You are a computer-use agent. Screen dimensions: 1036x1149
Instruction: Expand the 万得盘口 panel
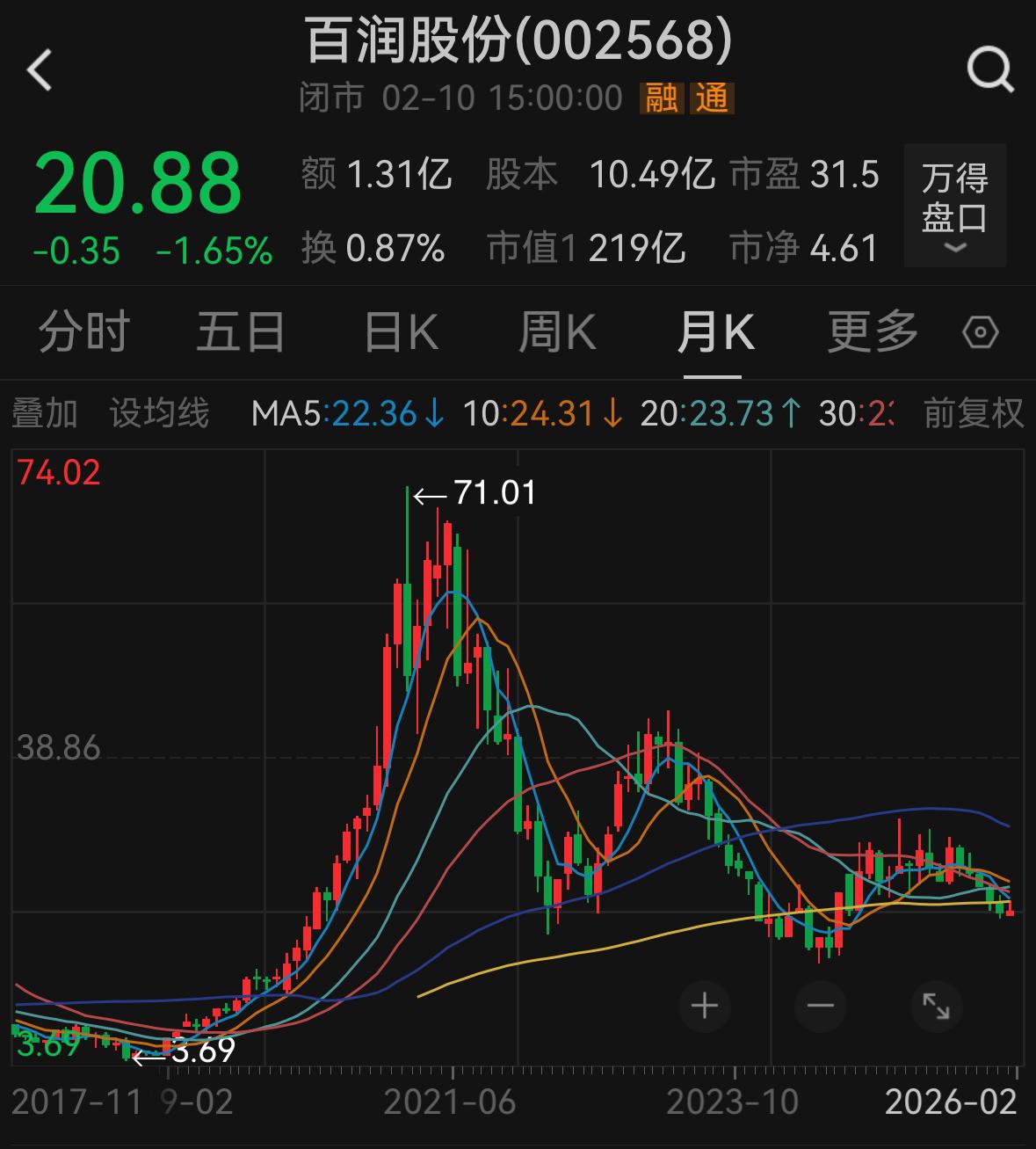click(954, 206)
